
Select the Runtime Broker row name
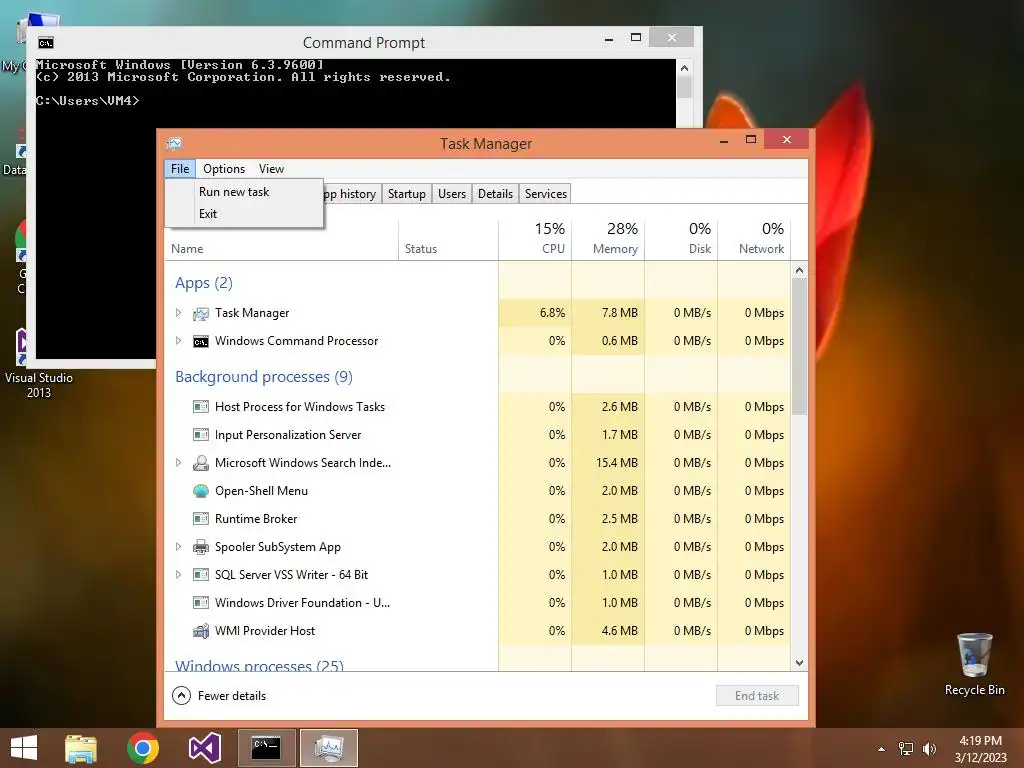[x=256, y=519]
